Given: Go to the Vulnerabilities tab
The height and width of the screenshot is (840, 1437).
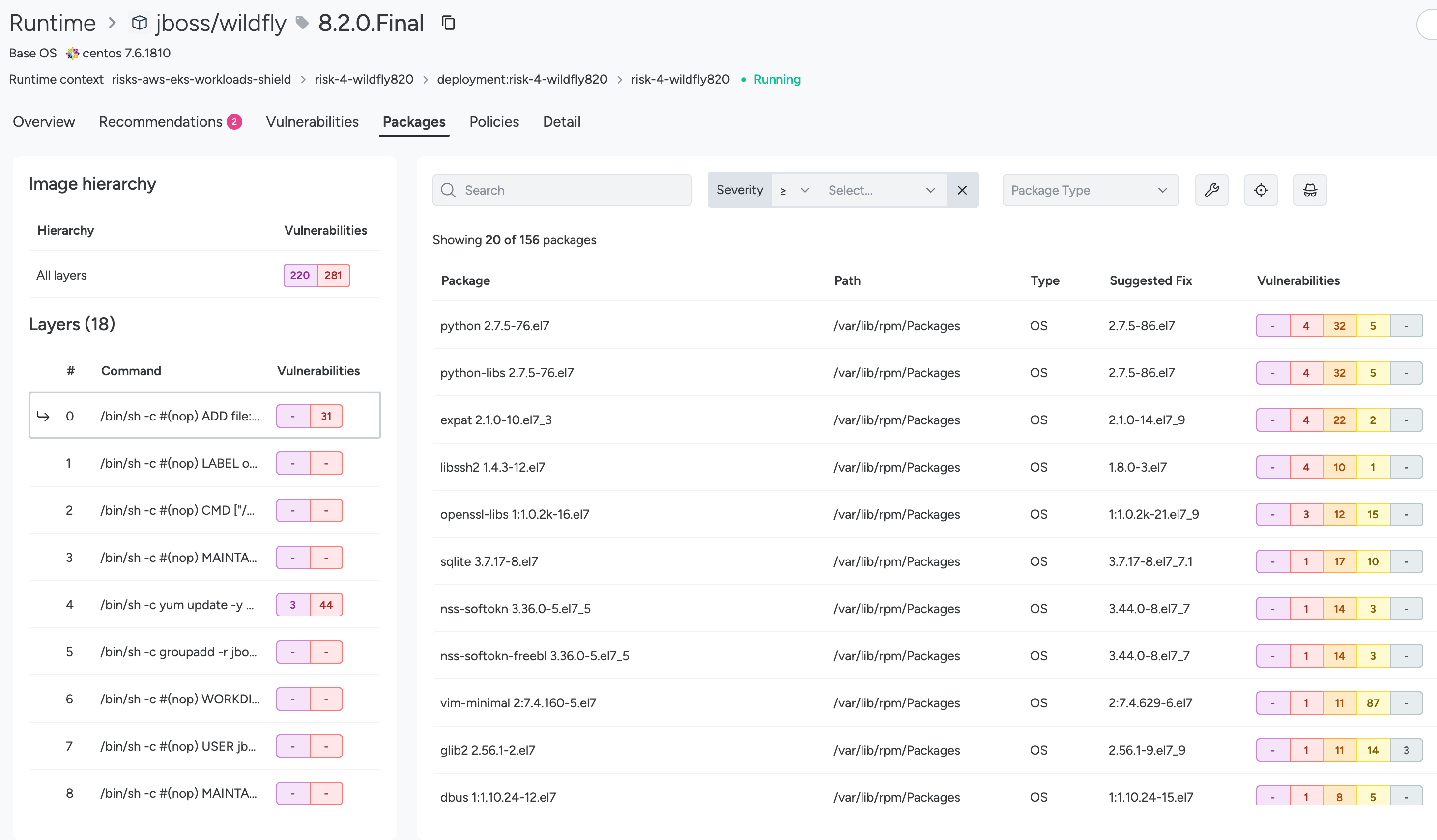Looking at the screenshot, I should pos(312,121).
